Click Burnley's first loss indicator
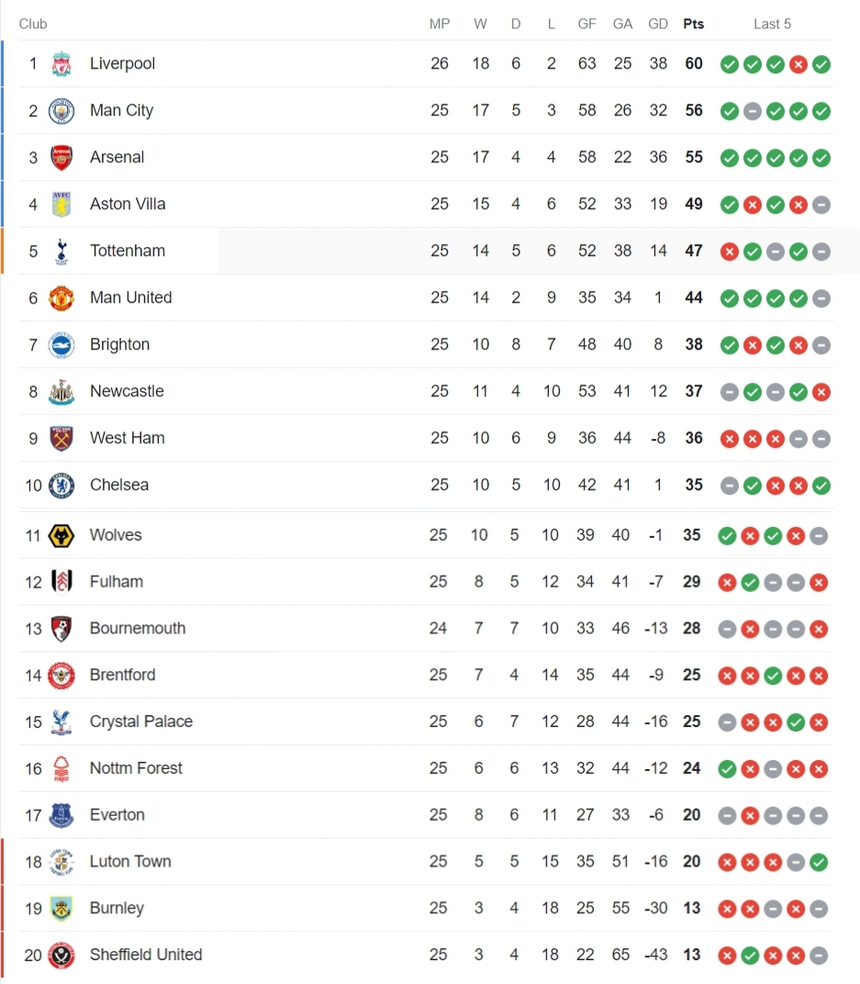The width and height of the screenshot is (860, 984). point(729,908)
